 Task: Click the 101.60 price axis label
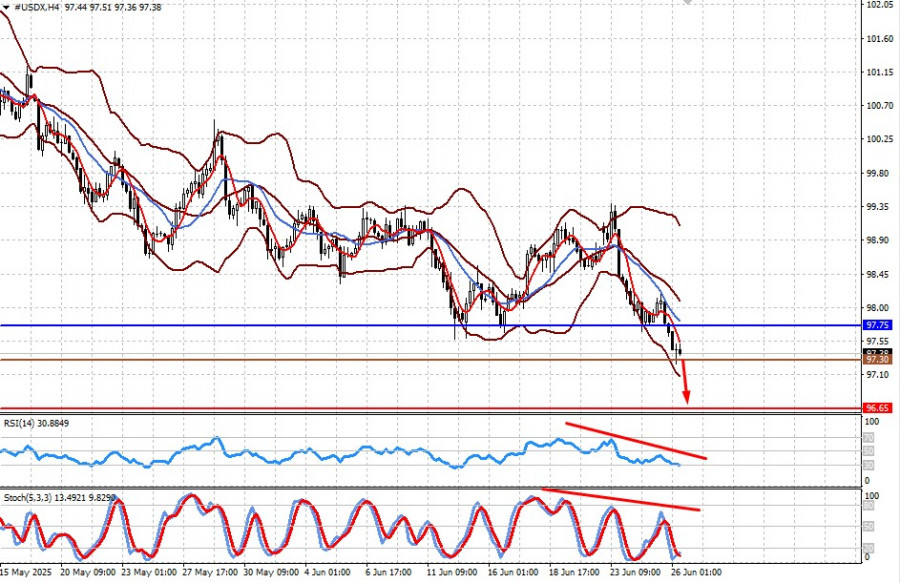(879, 39)
